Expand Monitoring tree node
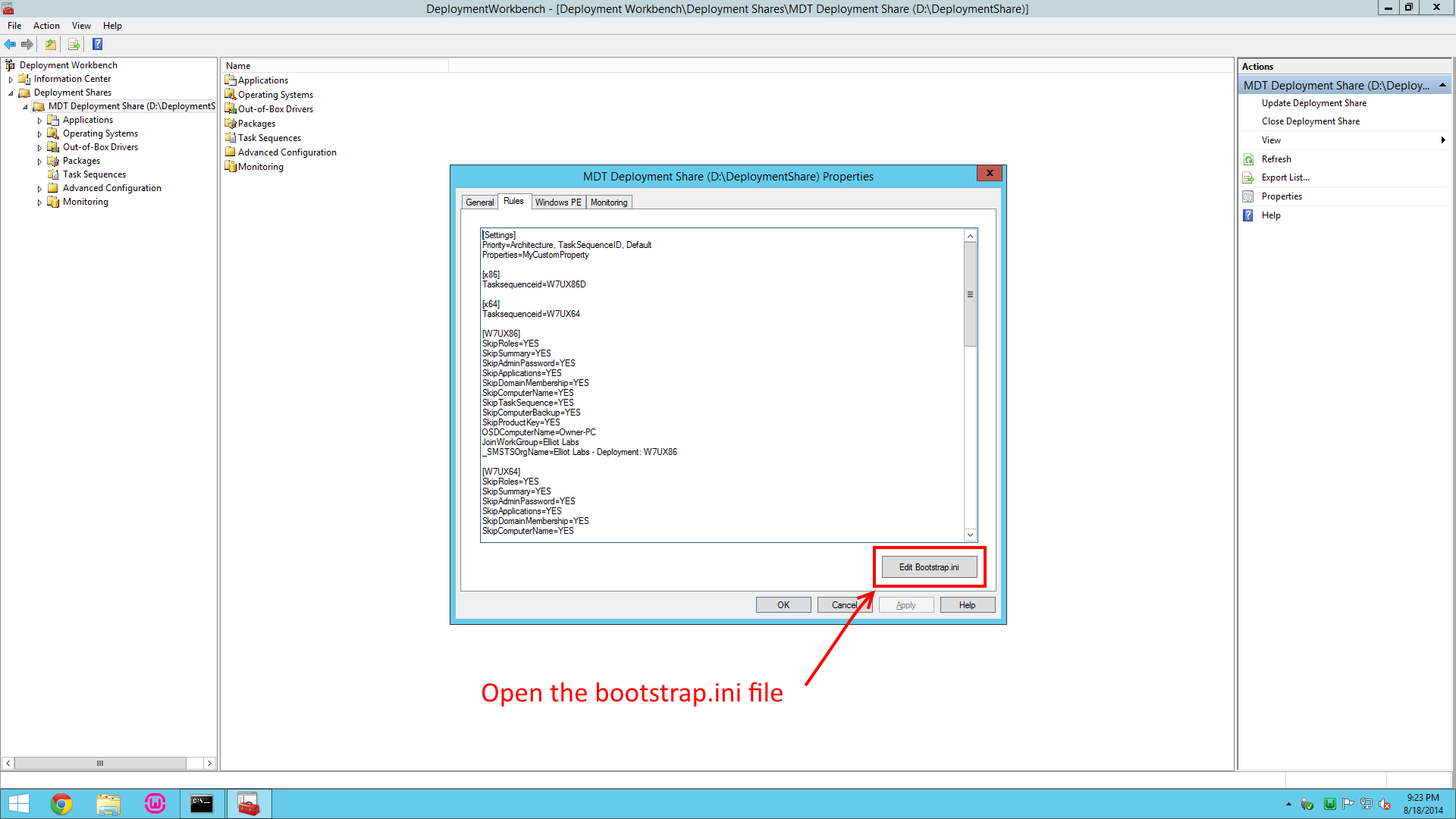Screen dimensions: 1456x819 (39, 202)
